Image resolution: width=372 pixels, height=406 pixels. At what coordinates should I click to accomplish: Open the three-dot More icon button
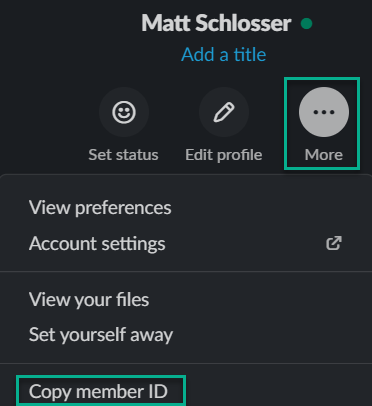pos(324,112)
